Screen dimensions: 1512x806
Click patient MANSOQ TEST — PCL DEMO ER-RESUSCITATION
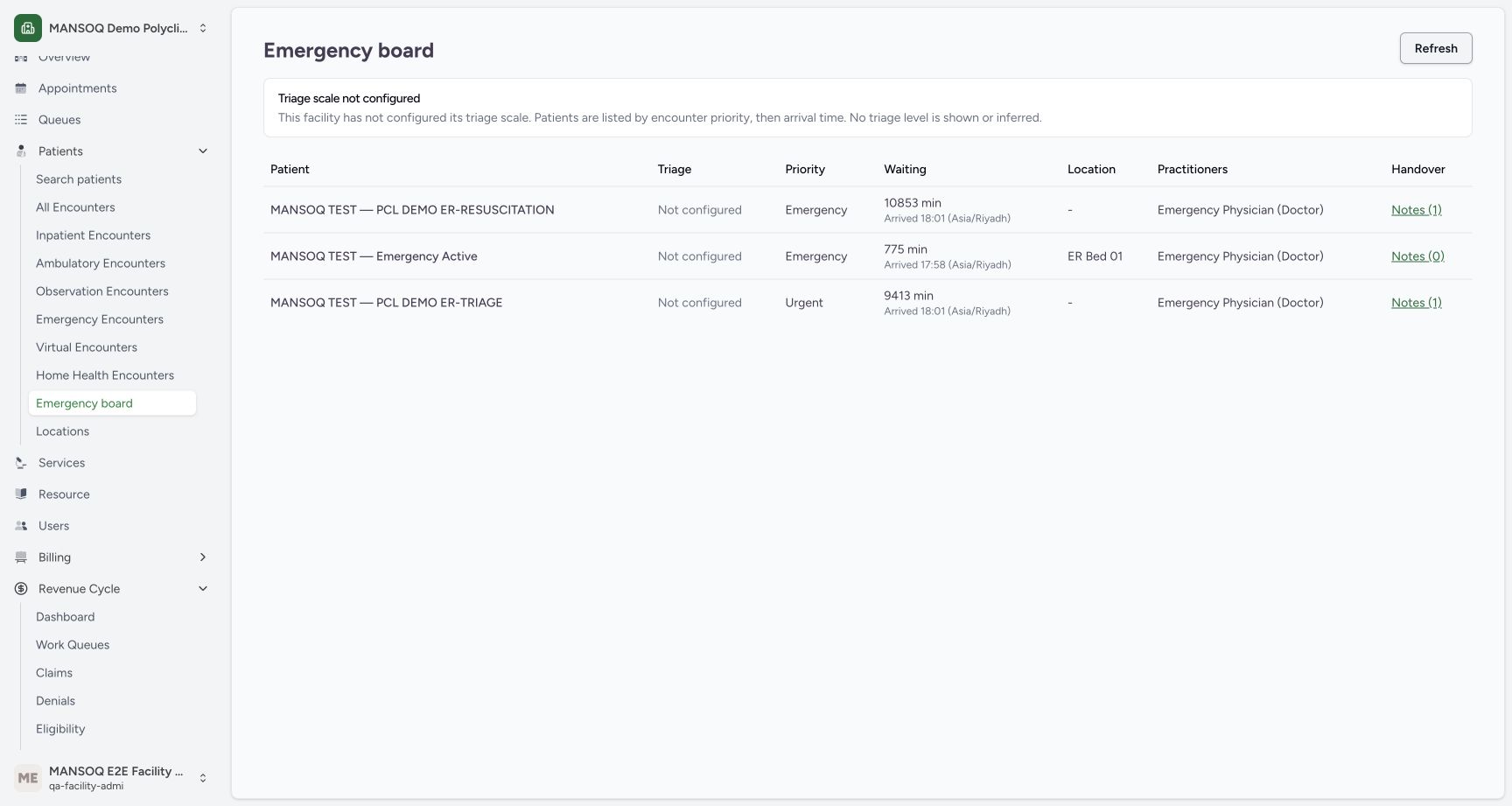click(x=412, y=210)
